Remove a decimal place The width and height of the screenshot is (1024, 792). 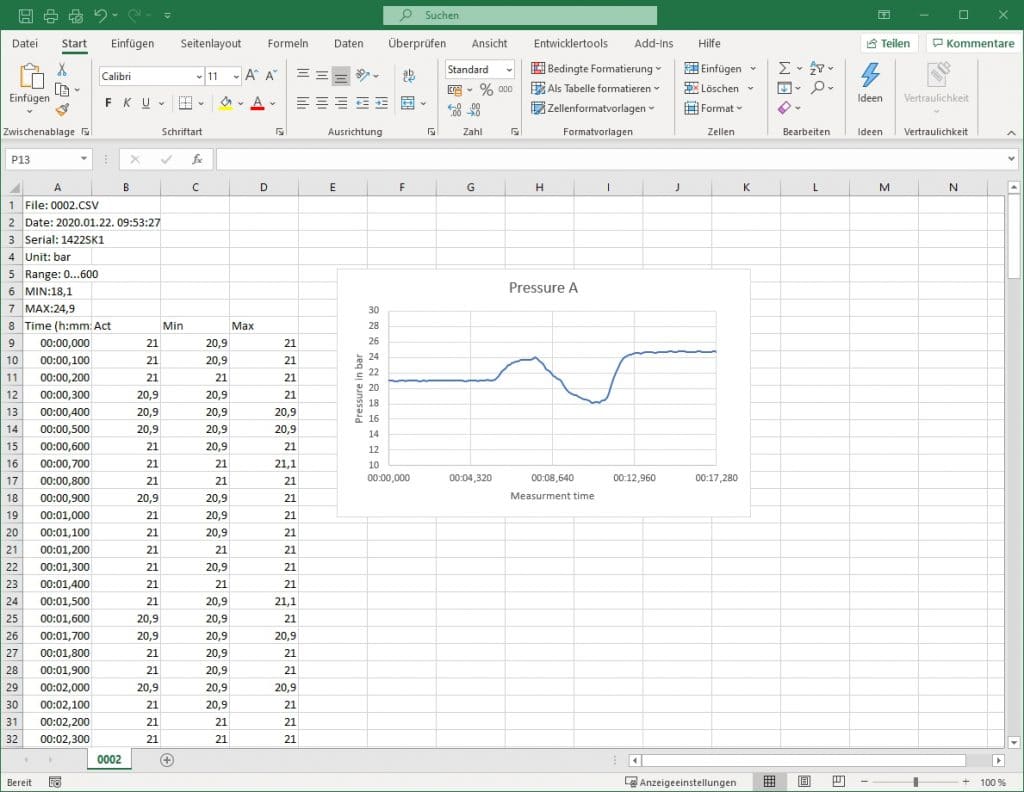click(x=475, y=110)
